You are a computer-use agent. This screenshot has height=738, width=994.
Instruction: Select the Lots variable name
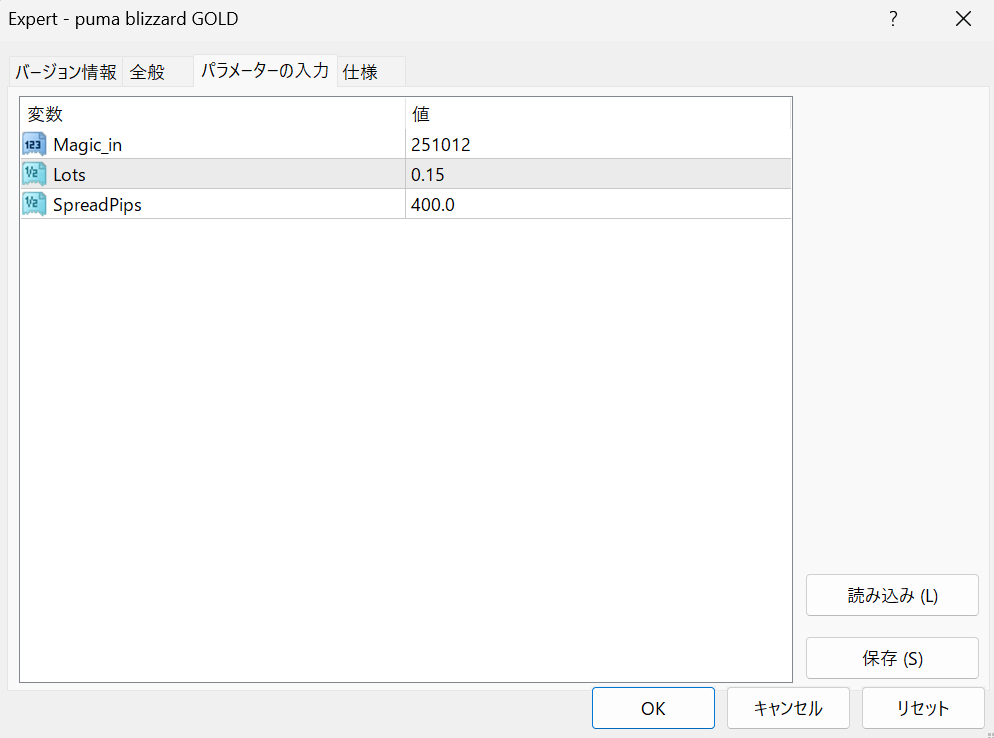coord(70,175)
